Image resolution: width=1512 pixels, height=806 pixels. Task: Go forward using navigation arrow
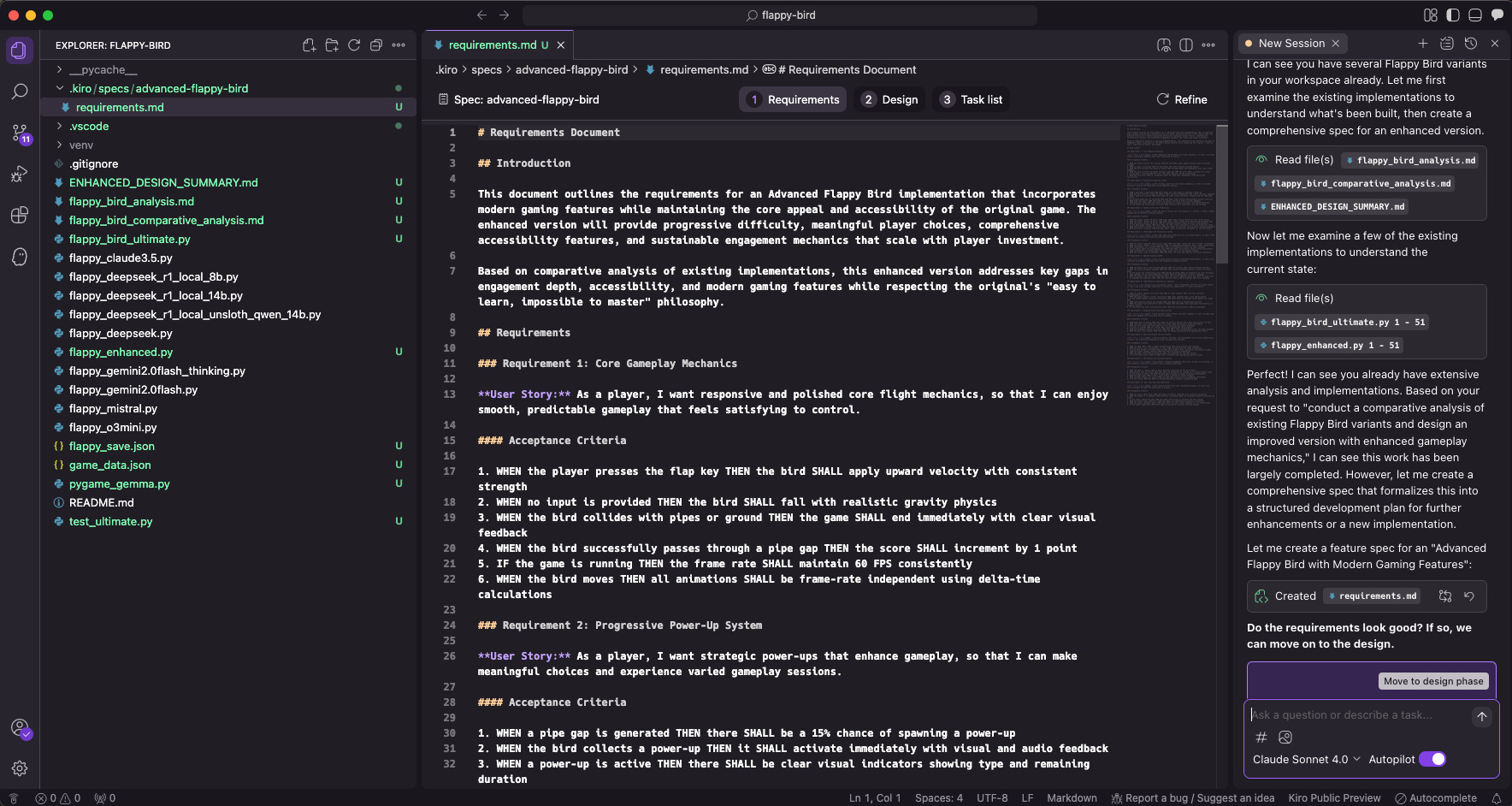pos(504,15)
